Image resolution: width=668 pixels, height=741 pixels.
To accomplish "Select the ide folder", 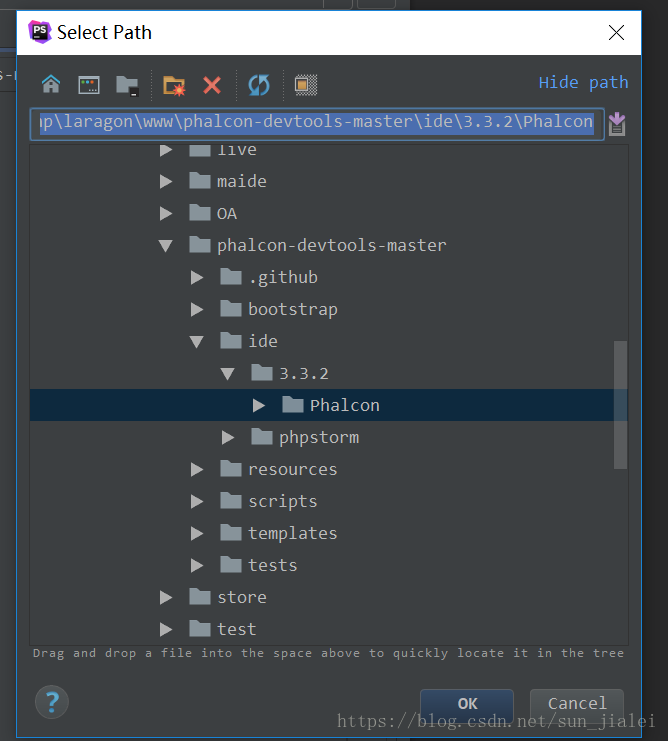I will point(249,342).
